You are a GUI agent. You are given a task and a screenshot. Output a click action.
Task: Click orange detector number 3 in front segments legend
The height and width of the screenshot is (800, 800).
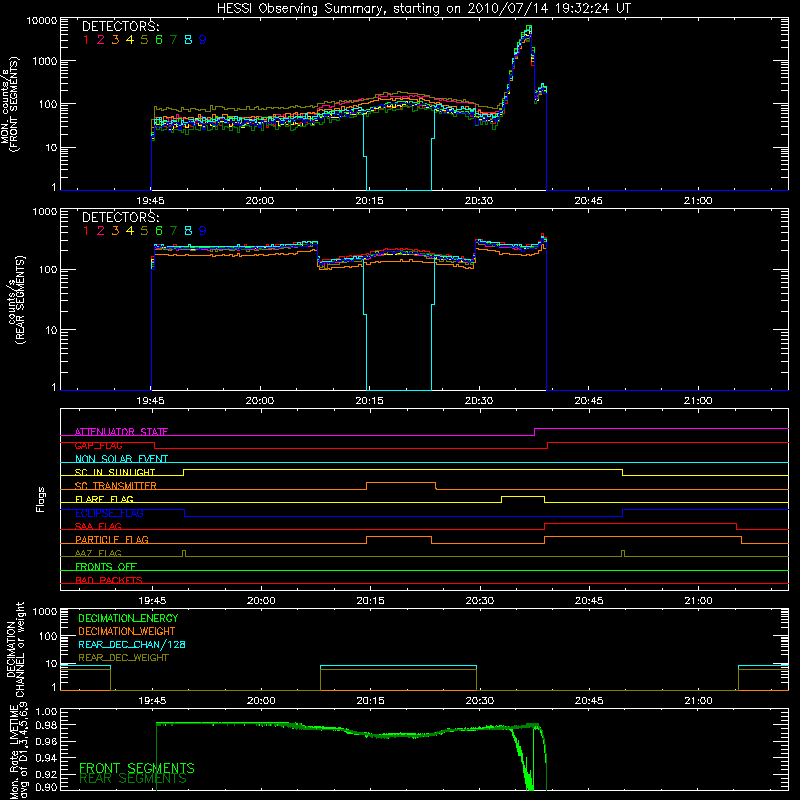click(115, 40)
